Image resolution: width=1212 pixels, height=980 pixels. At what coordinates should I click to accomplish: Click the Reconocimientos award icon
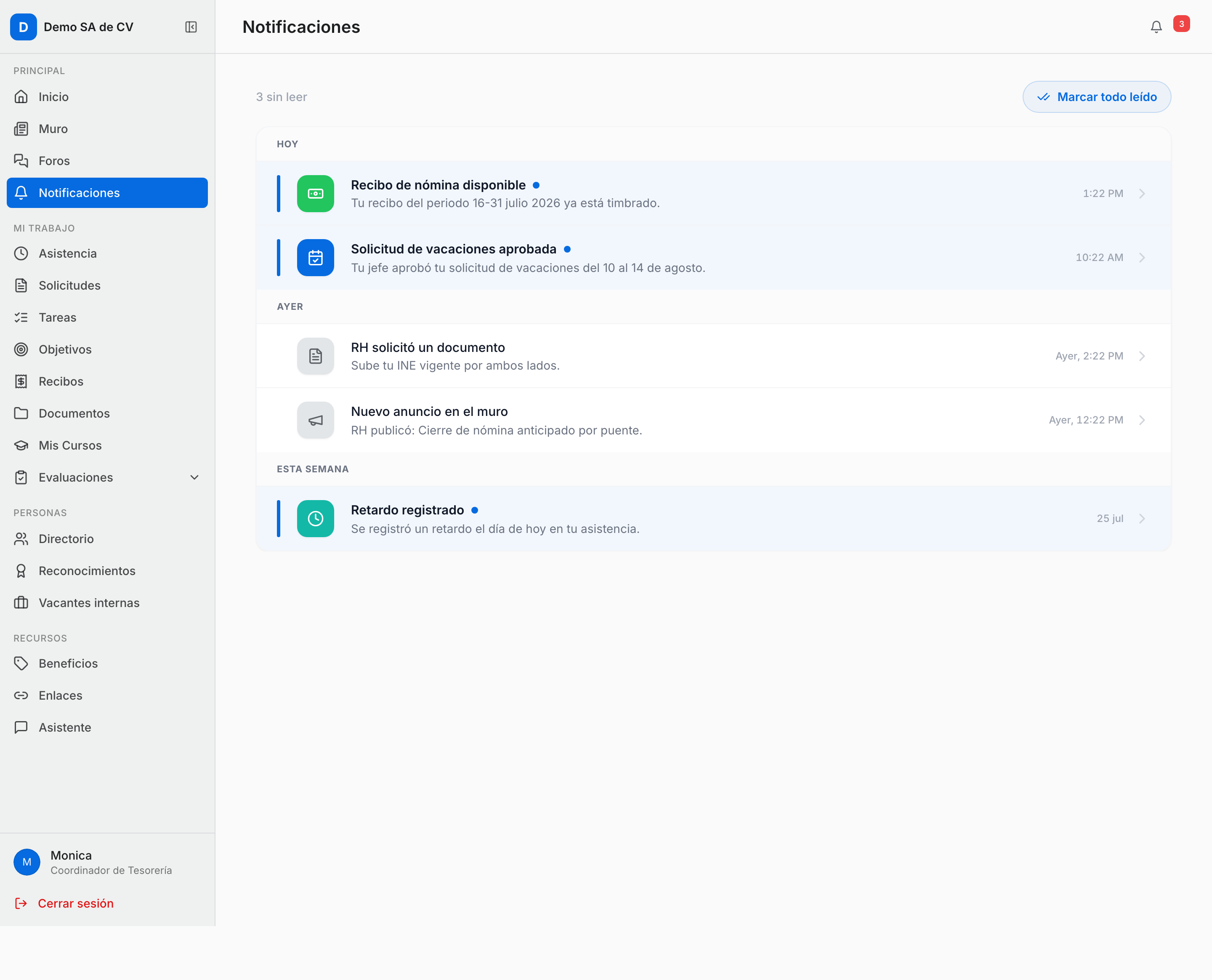click(21, 571)
